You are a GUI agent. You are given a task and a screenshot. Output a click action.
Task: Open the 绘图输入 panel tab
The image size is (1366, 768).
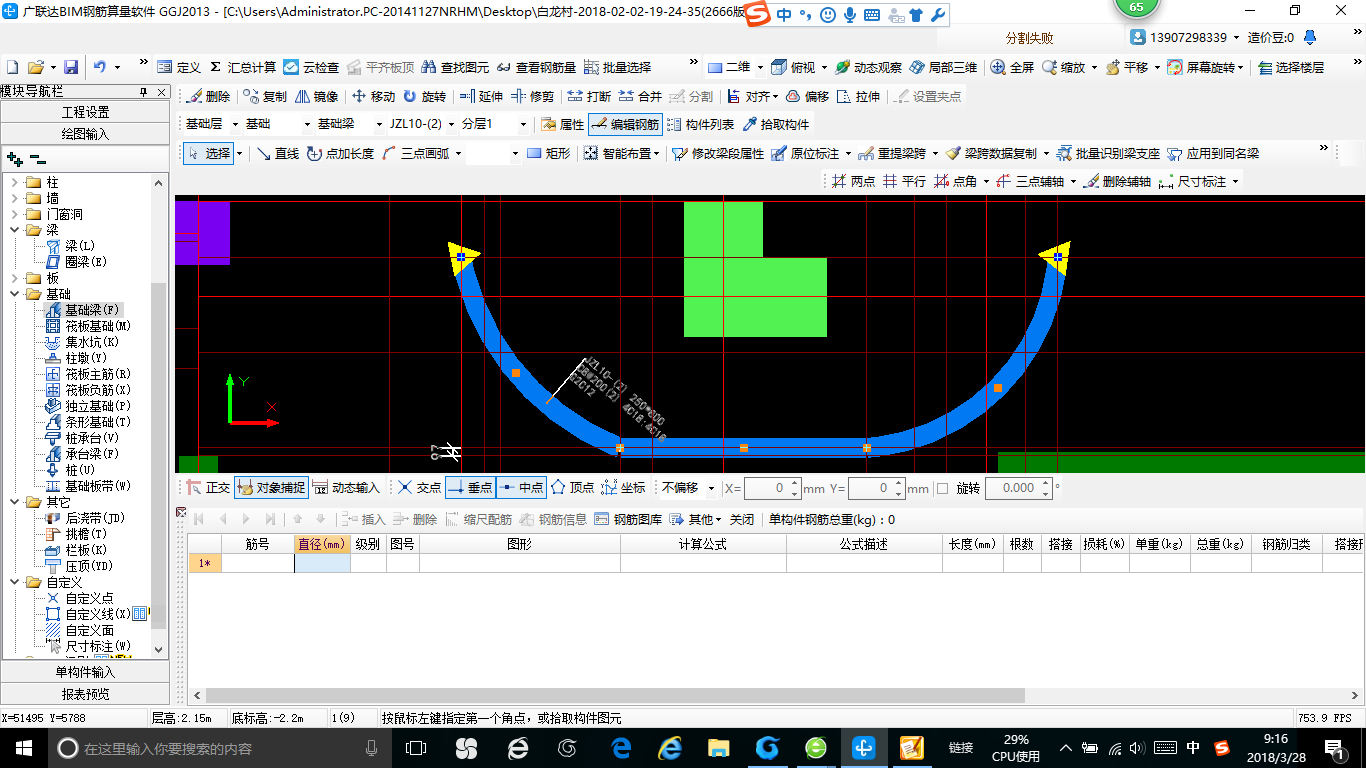[x=85, y=133]
